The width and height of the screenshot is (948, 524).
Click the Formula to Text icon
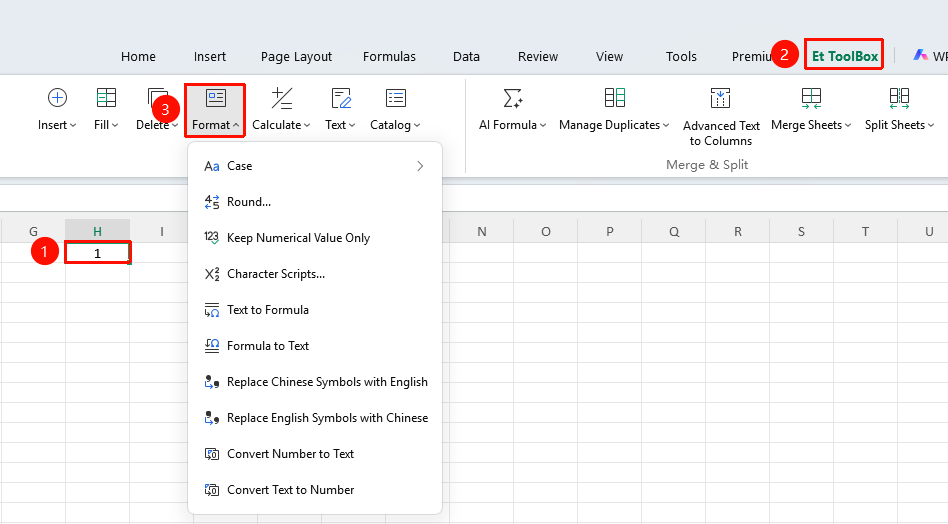(212, 346)
